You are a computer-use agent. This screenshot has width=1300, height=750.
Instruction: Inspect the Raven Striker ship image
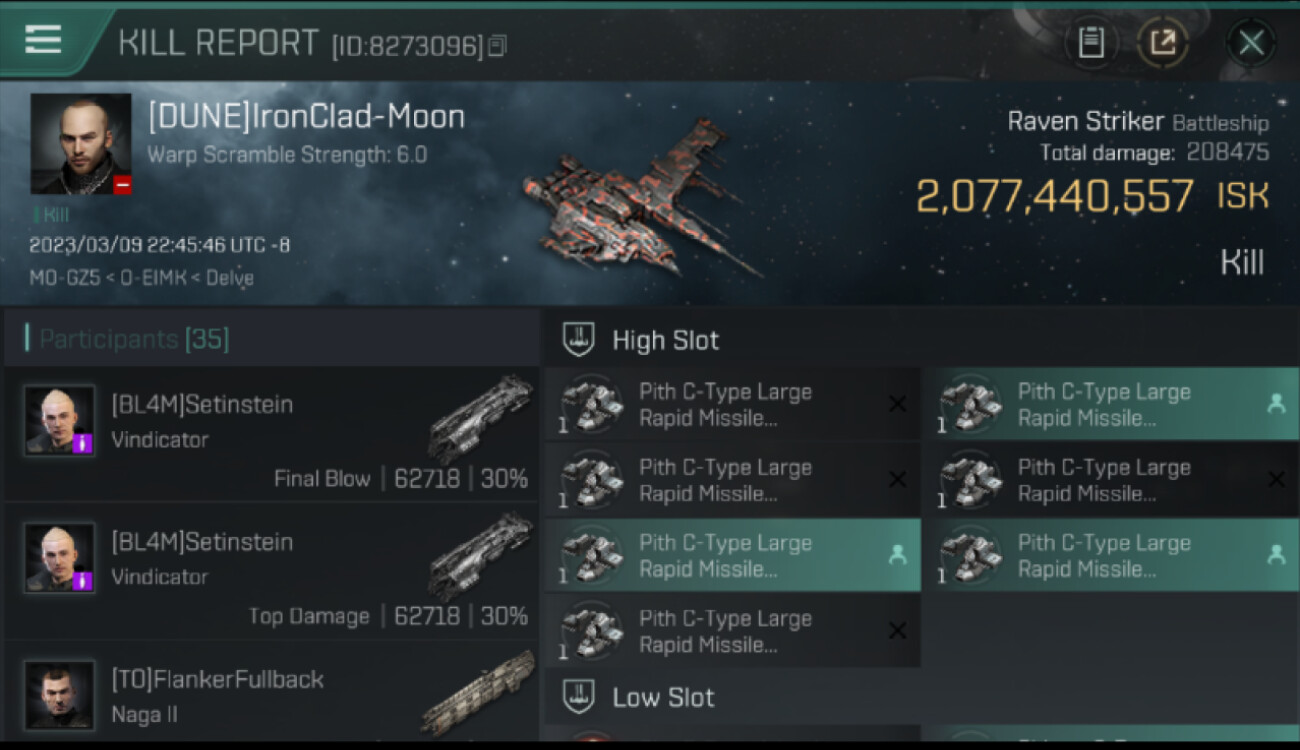coord(640,200)
